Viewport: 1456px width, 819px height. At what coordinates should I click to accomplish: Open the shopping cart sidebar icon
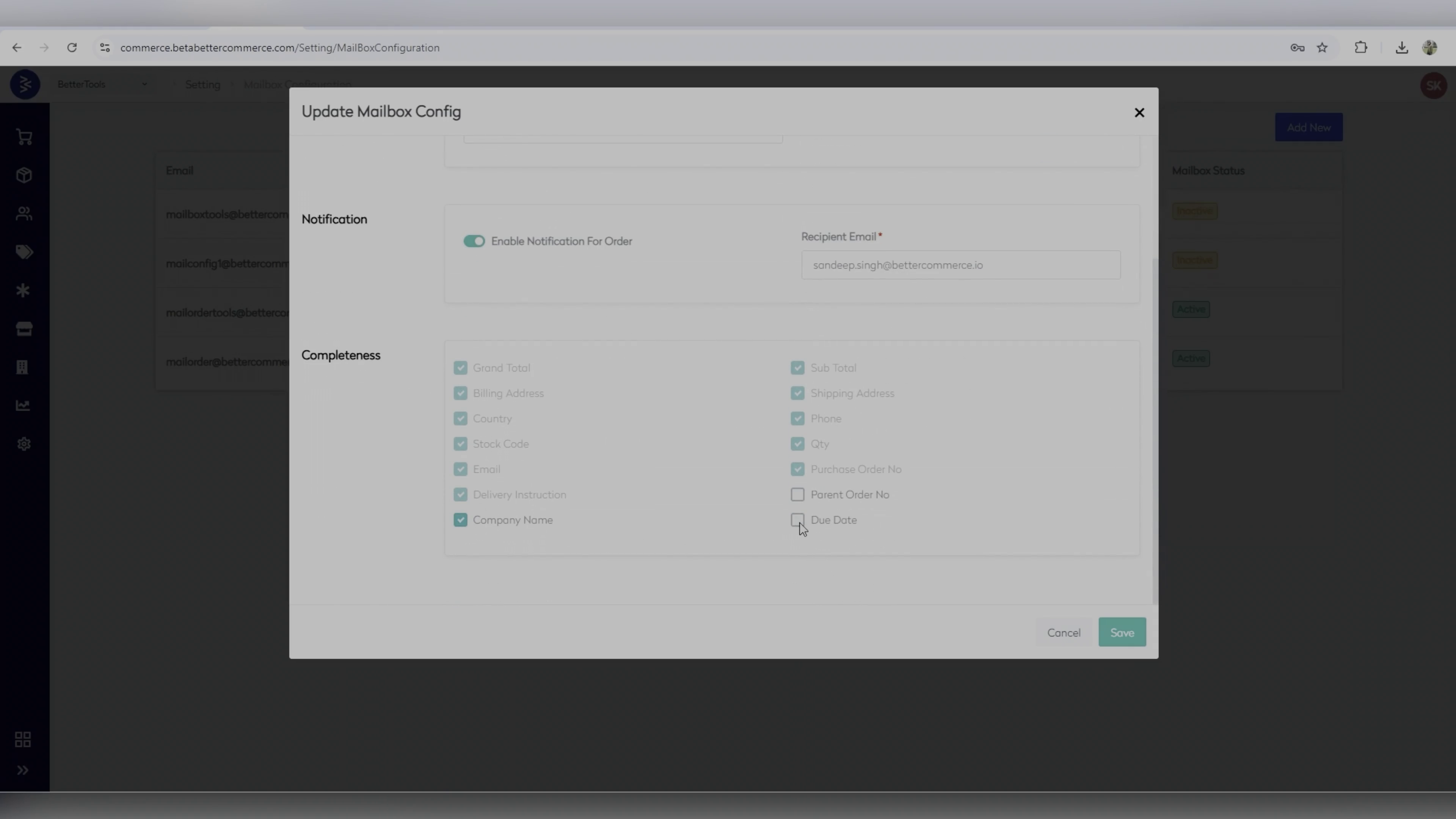[24, 137]
